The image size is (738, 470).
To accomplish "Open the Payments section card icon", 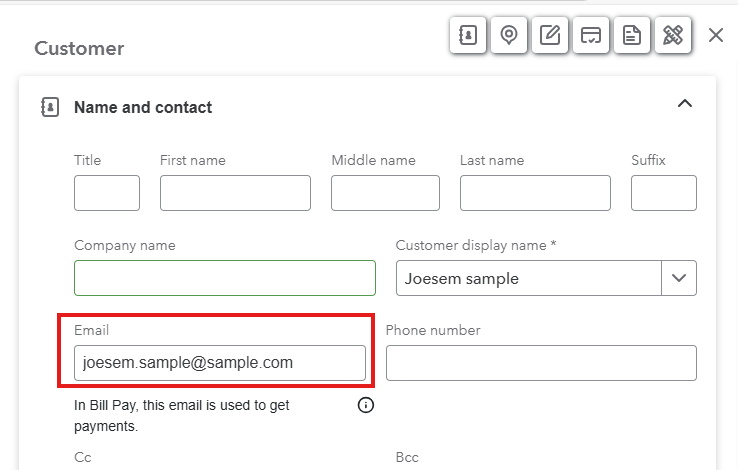I will point(591,35).
